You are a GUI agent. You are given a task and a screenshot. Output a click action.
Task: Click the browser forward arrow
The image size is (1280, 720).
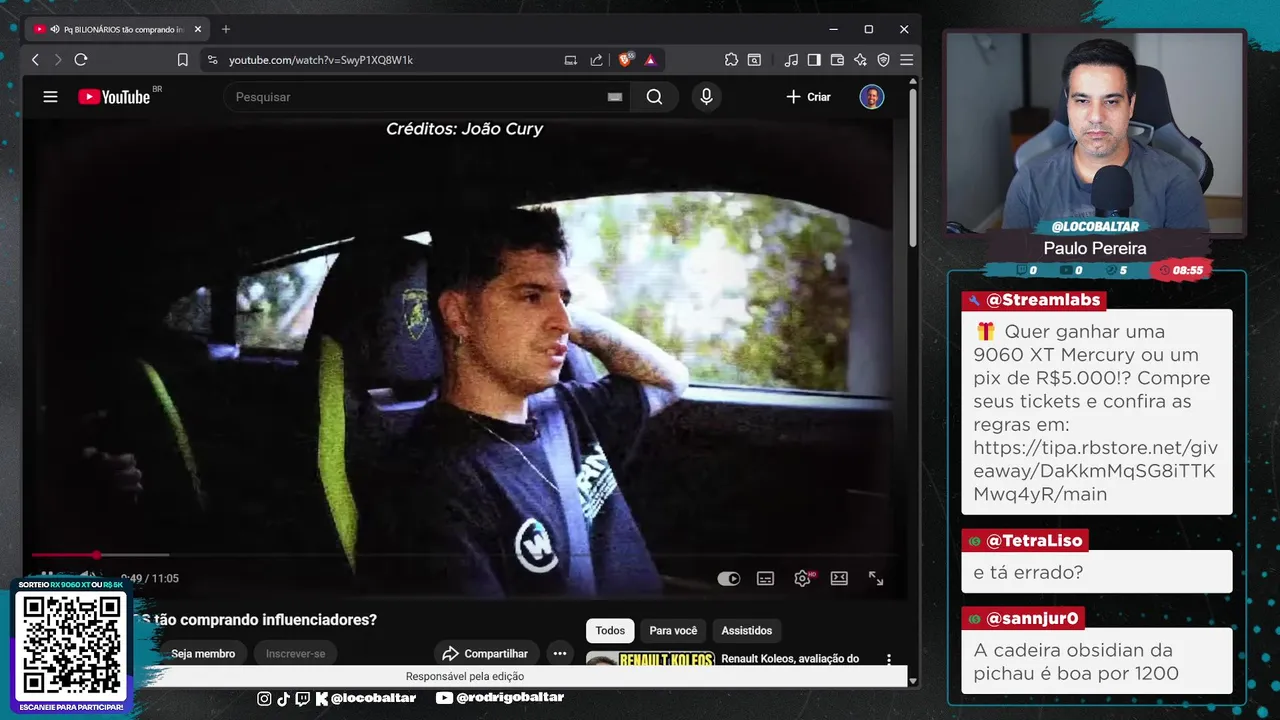(58, 60)
